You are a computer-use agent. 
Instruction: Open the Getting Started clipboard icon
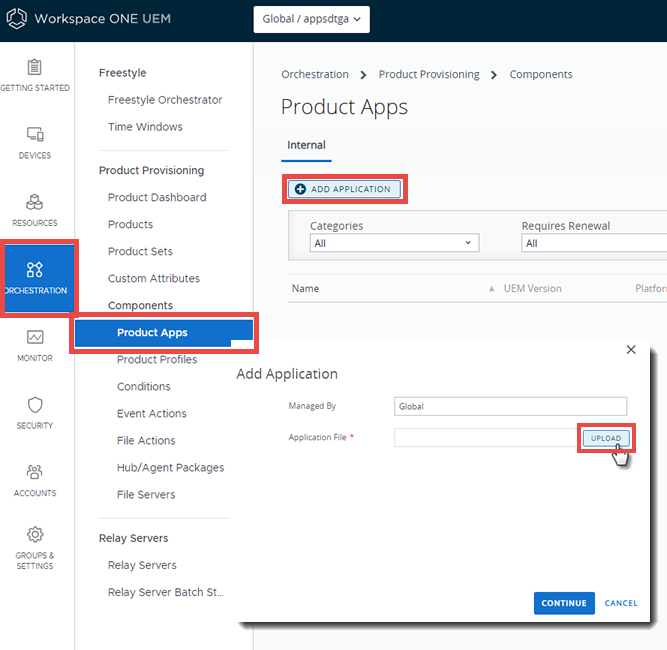[34, 67]
